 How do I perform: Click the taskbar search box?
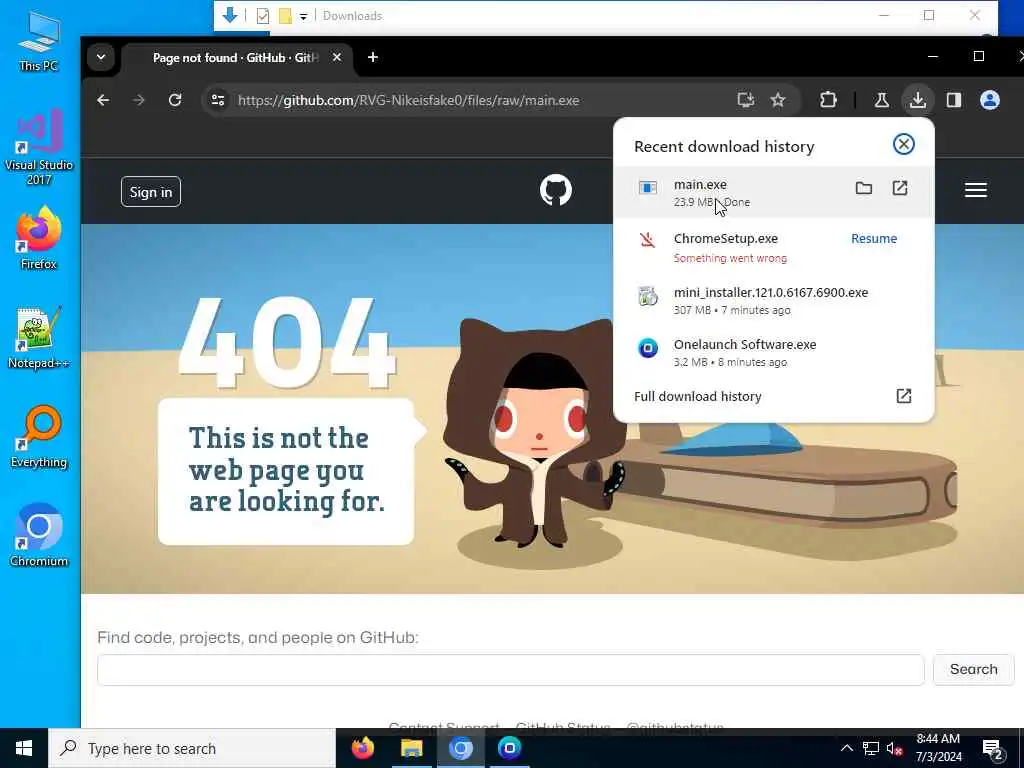(x=192, y=748)
